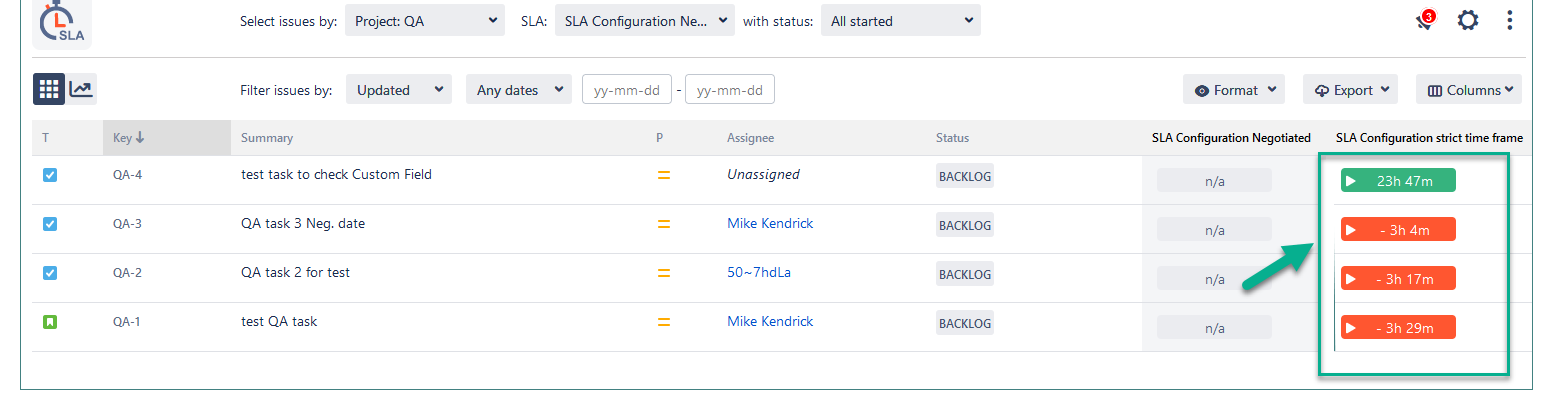
Task: Click the SLA stopwatch logo icon
Action: [x=61, y=22]
